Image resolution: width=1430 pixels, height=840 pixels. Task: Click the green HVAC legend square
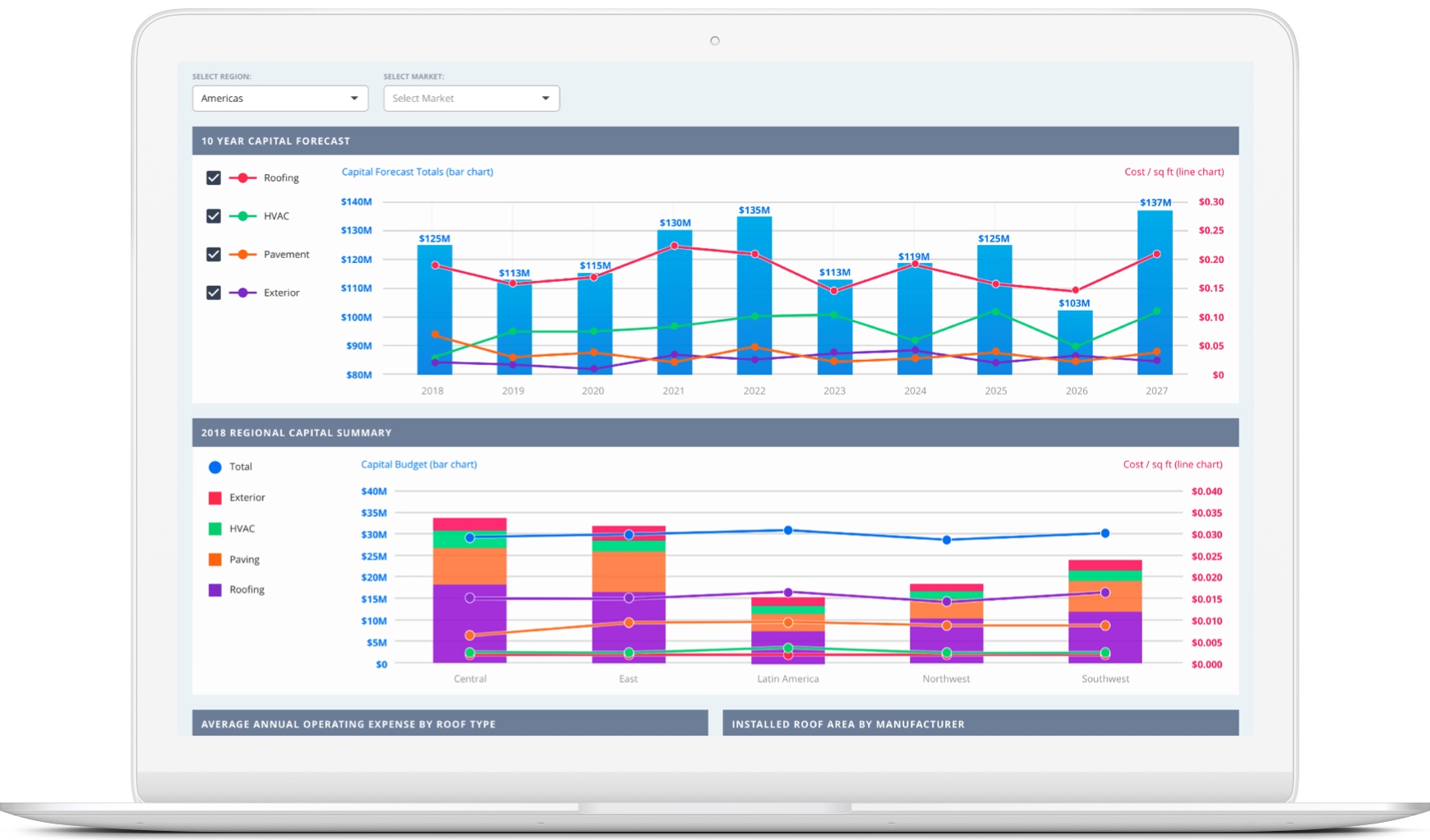pyautogui.click(x=215, y=529)
